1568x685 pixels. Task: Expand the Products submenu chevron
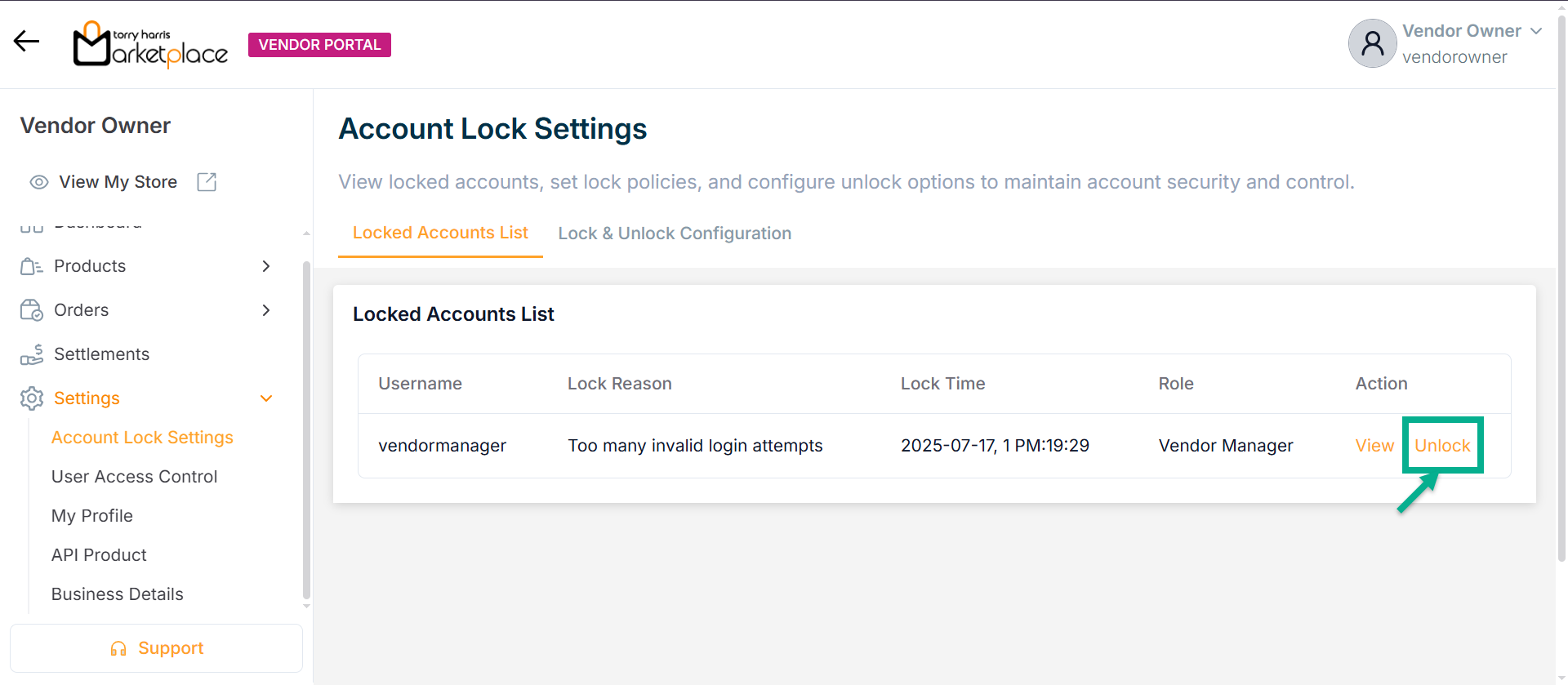pos(266,266)
